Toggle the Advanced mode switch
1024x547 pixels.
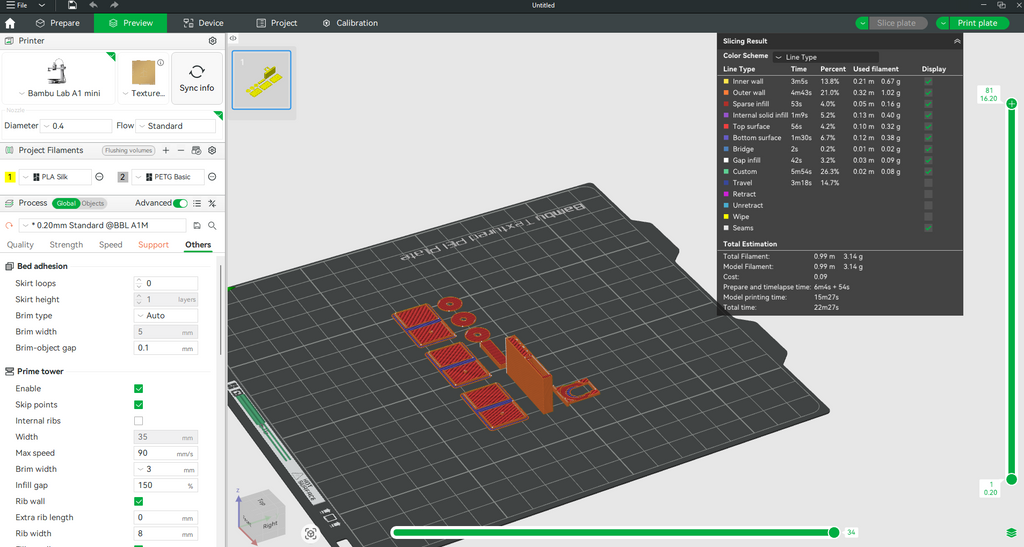180,203
